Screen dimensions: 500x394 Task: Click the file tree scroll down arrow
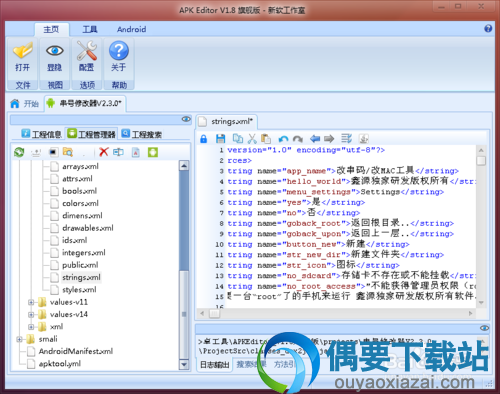point(184,364)
